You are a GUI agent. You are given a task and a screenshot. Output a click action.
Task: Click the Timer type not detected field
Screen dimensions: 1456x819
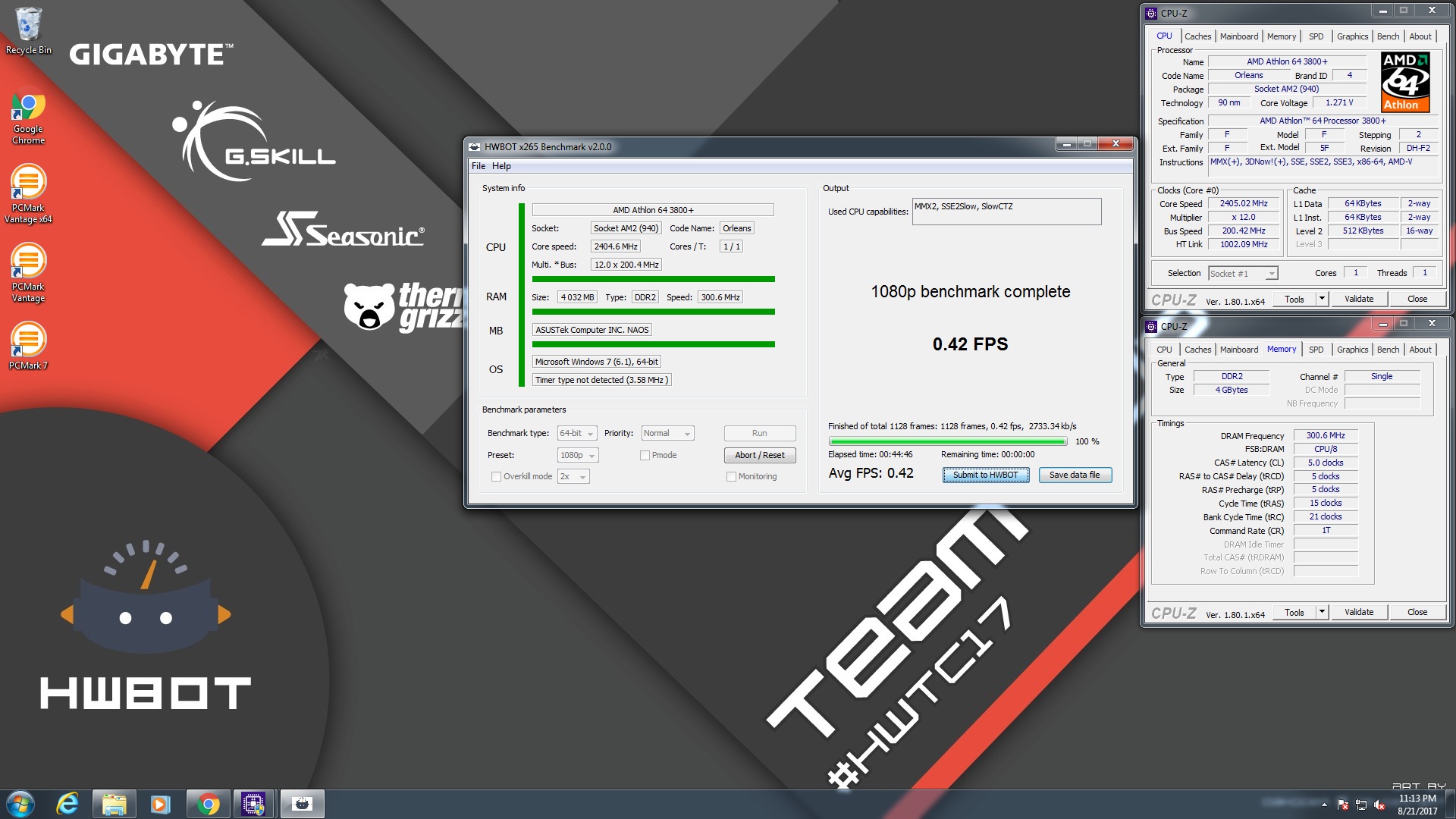(601, 380)
